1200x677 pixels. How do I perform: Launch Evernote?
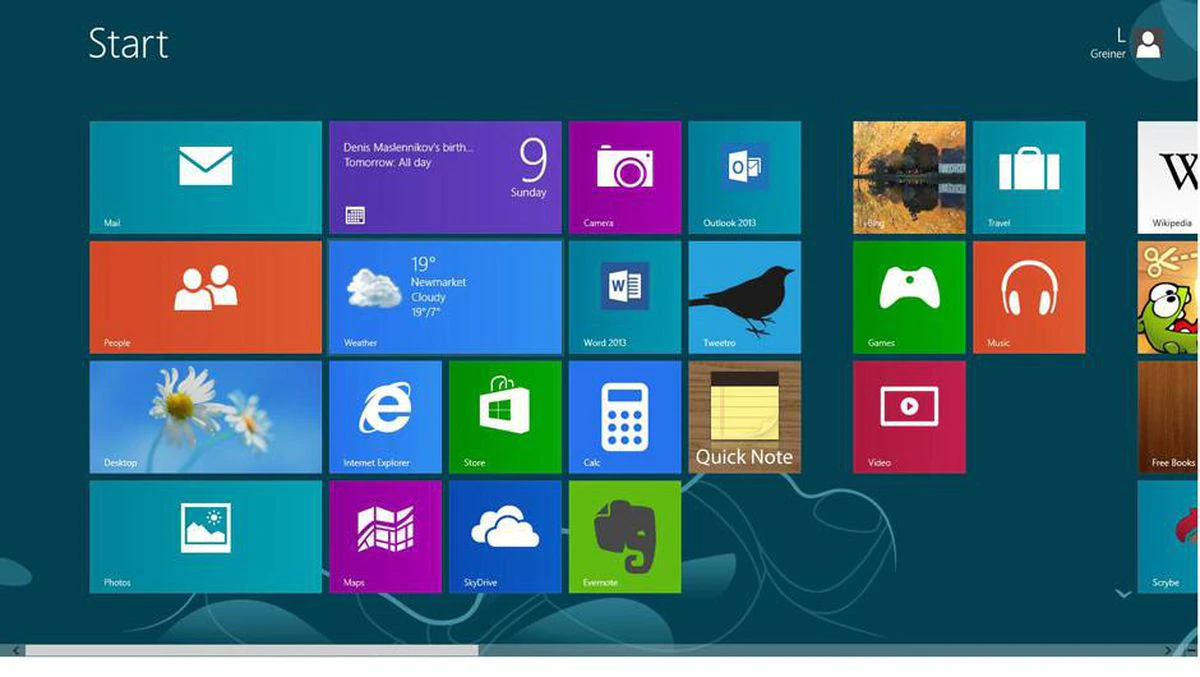coord(625,536)
